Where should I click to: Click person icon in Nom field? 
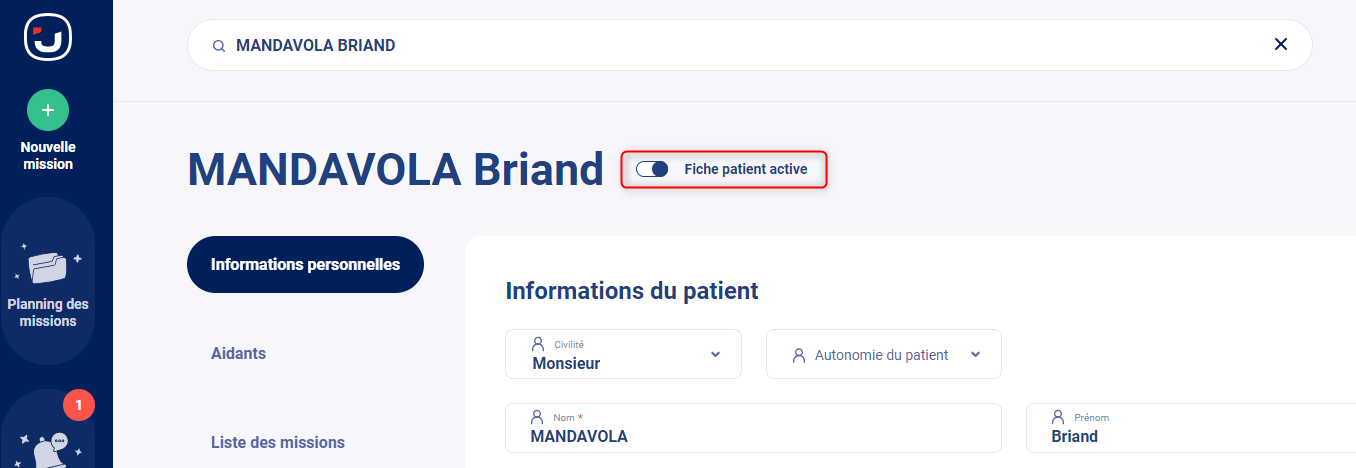[537, 416]
